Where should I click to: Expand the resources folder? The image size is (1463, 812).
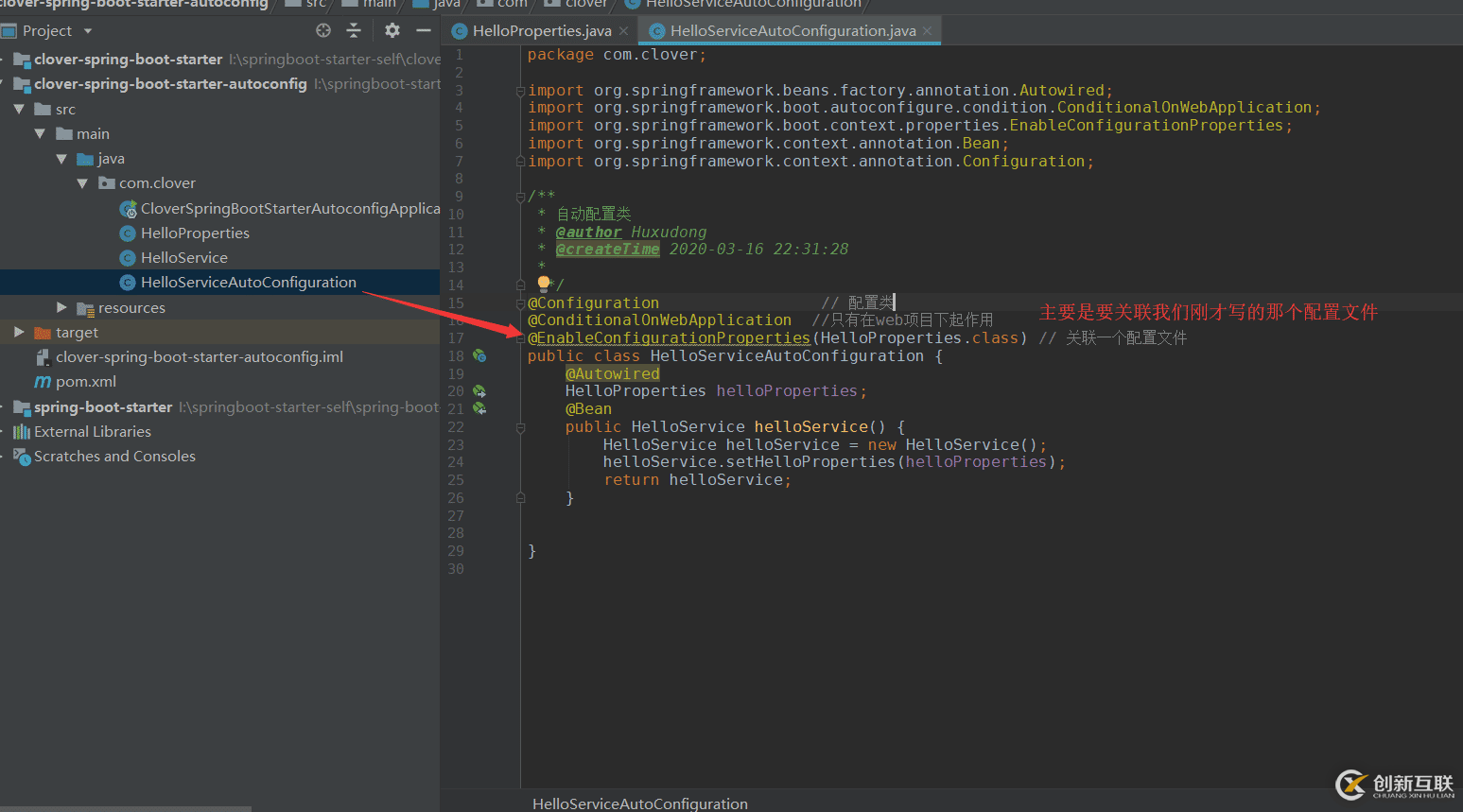click(61, 307)
